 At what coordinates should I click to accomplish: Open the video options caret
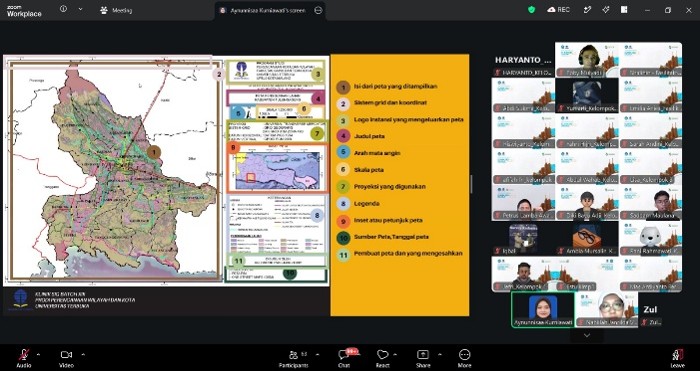click(x=83, y=354)
